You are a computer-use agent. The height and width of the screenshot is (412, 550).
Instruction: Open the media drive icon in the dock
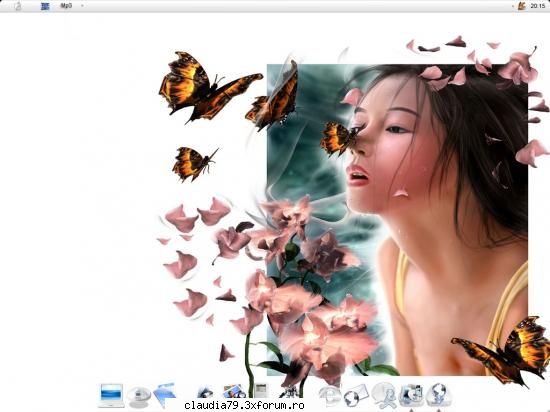411,395
